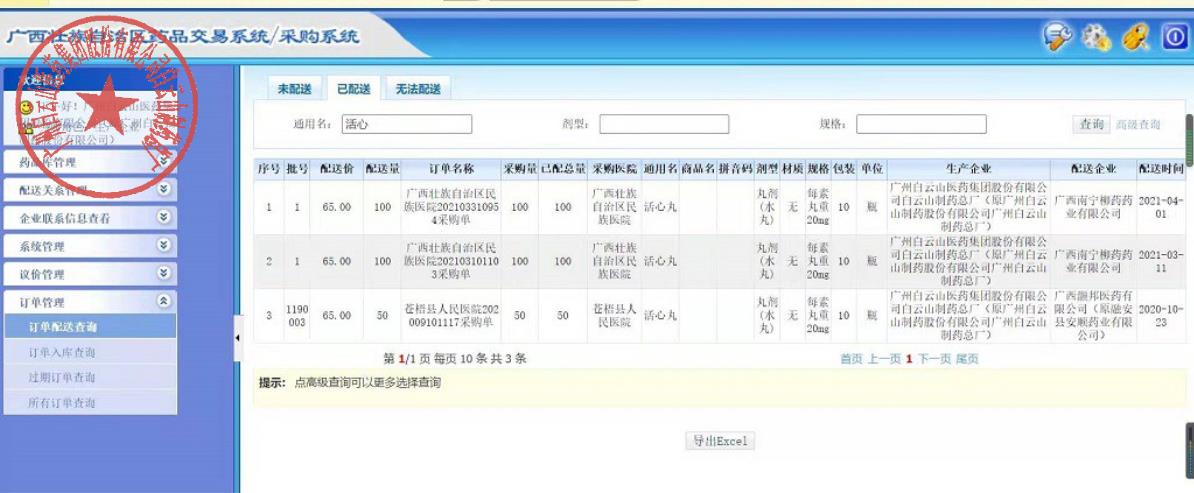Expand the 企业联系信息查看 chevron

click(163, 217)
